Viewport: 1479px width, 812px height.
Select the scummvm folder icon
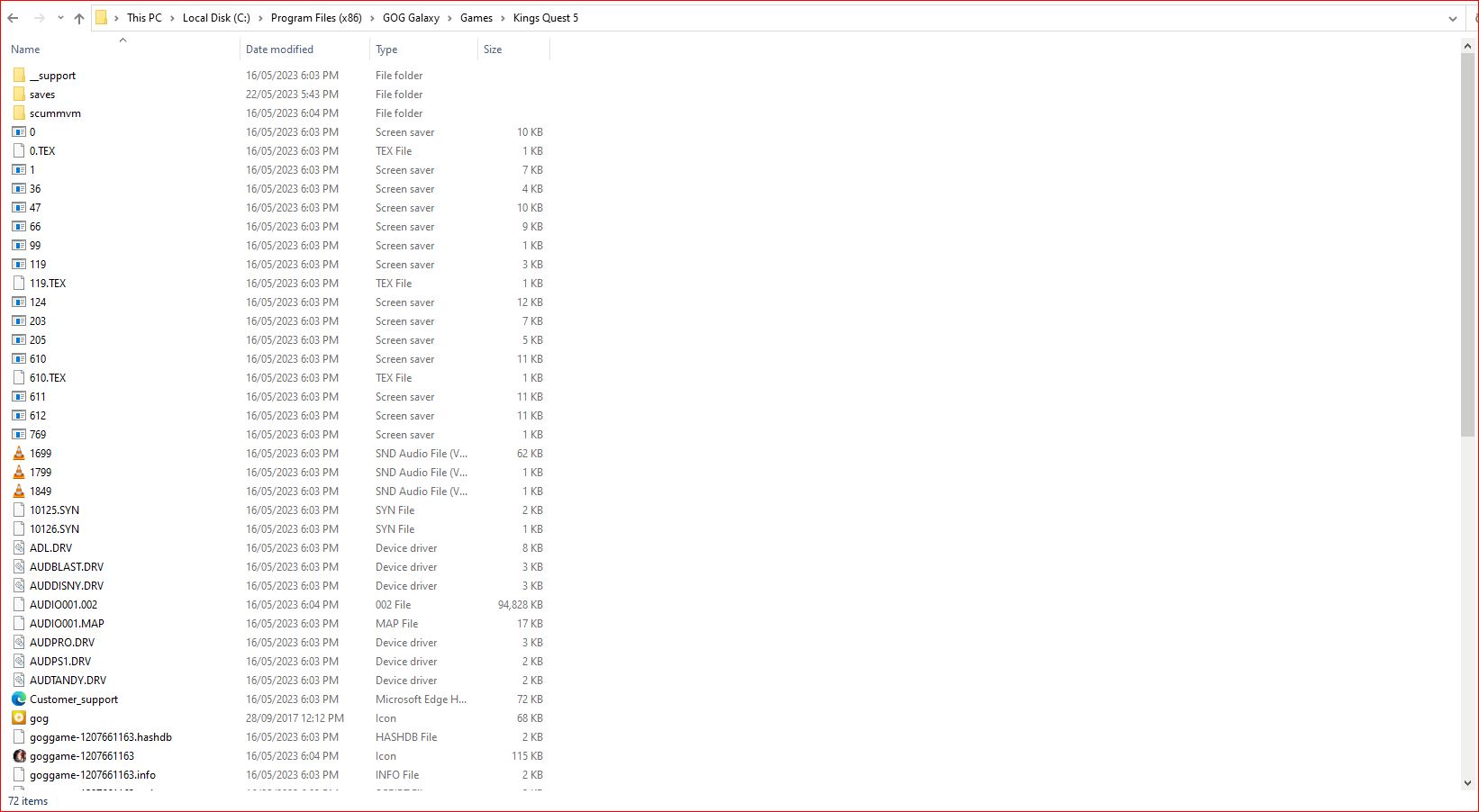(19, 113)
